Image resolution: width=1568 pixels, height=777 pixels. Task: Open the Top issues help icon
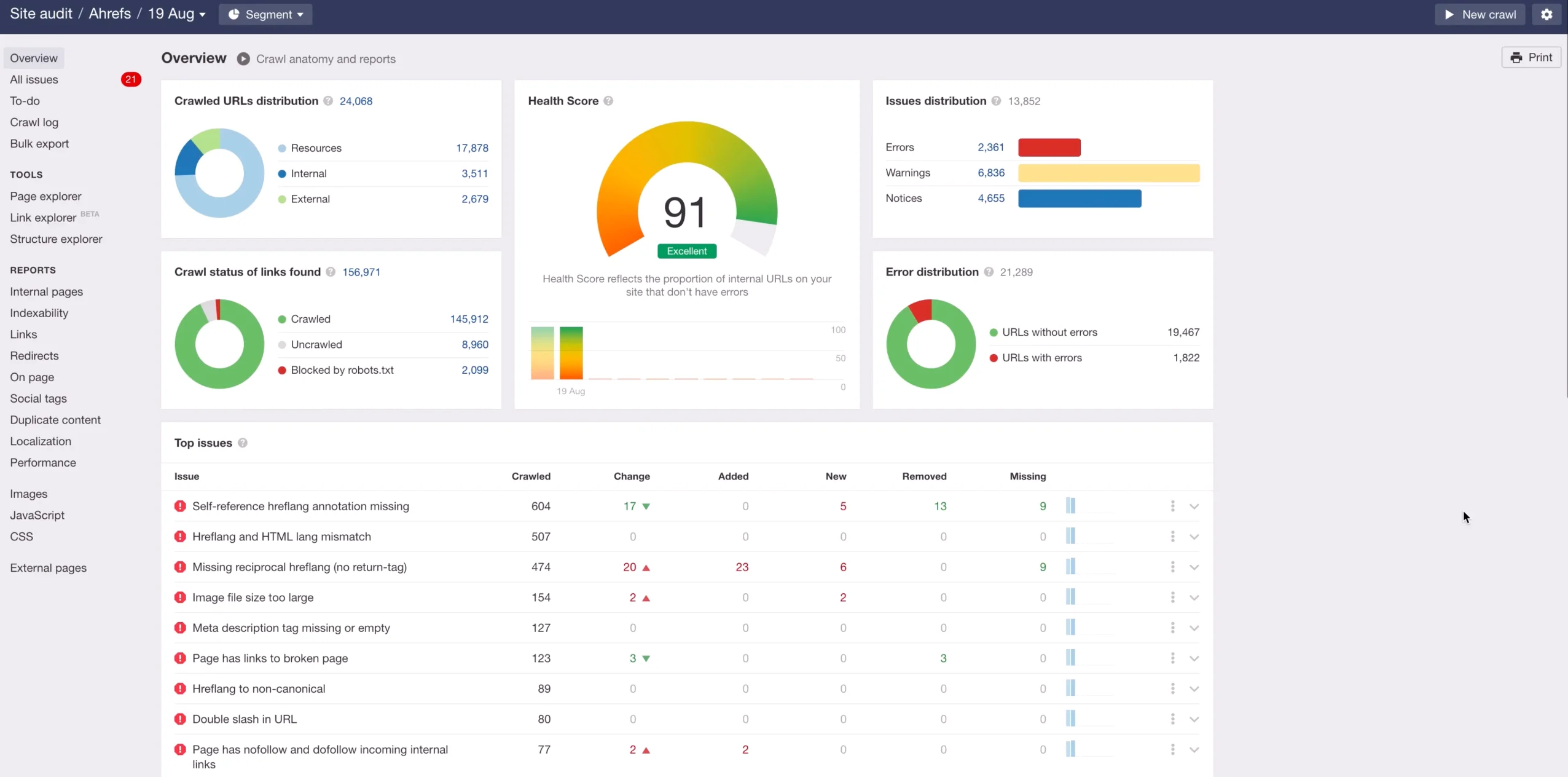(242, 443)
